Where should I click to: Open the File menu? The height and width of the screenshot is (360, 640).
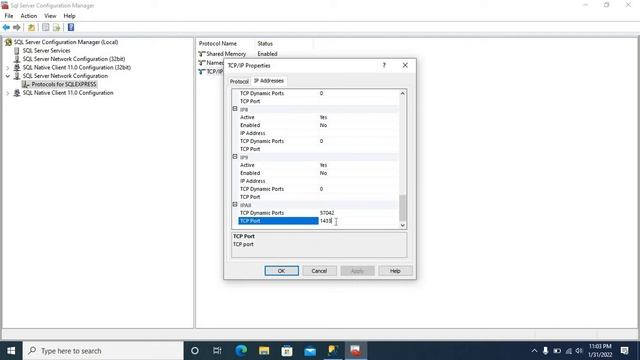click(x=9, y=16)
